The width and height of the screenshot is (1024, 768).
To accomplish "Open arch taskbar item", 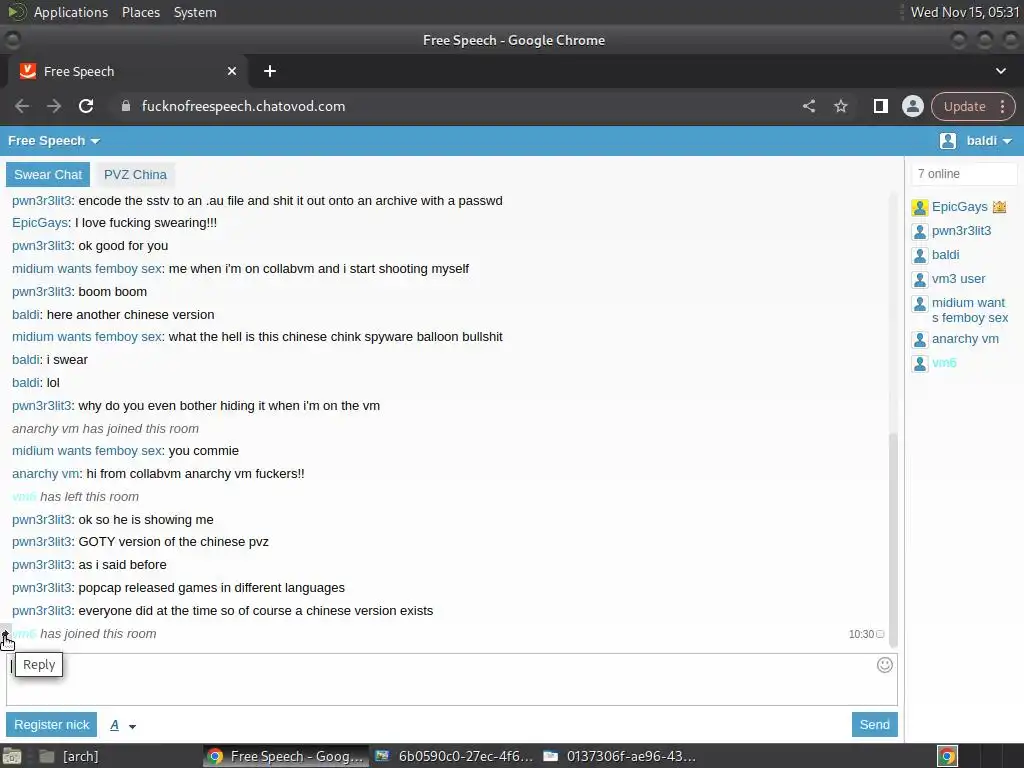I will tap(69, 756).
